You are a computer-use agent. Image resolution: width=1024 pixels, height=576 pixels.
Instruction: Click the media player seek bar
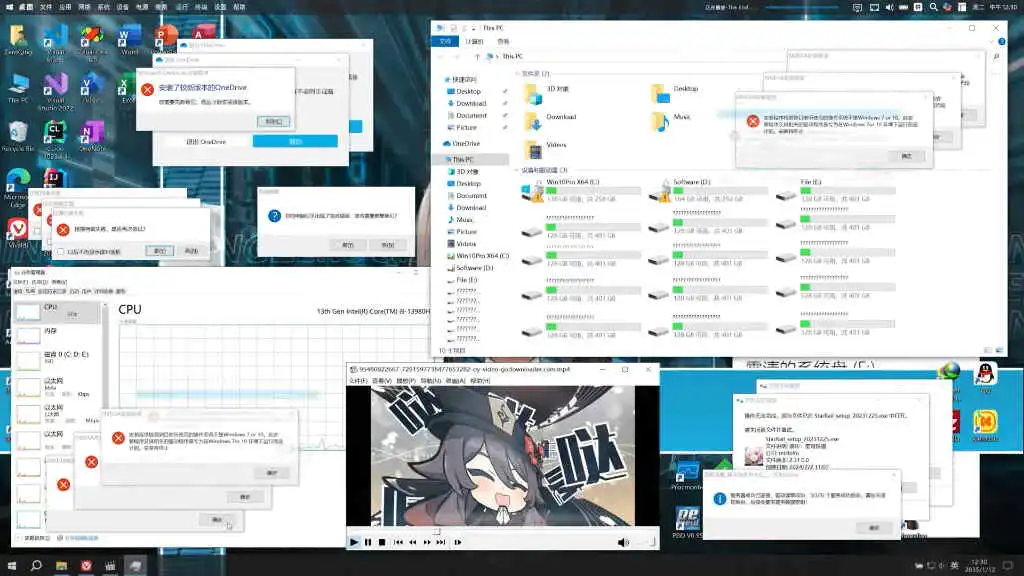coord(503,530)
